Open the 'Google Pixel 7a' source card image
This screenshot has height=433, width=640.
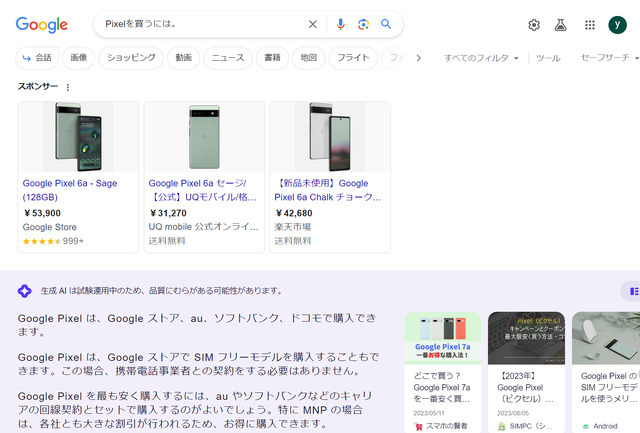(x=443, y=338)
